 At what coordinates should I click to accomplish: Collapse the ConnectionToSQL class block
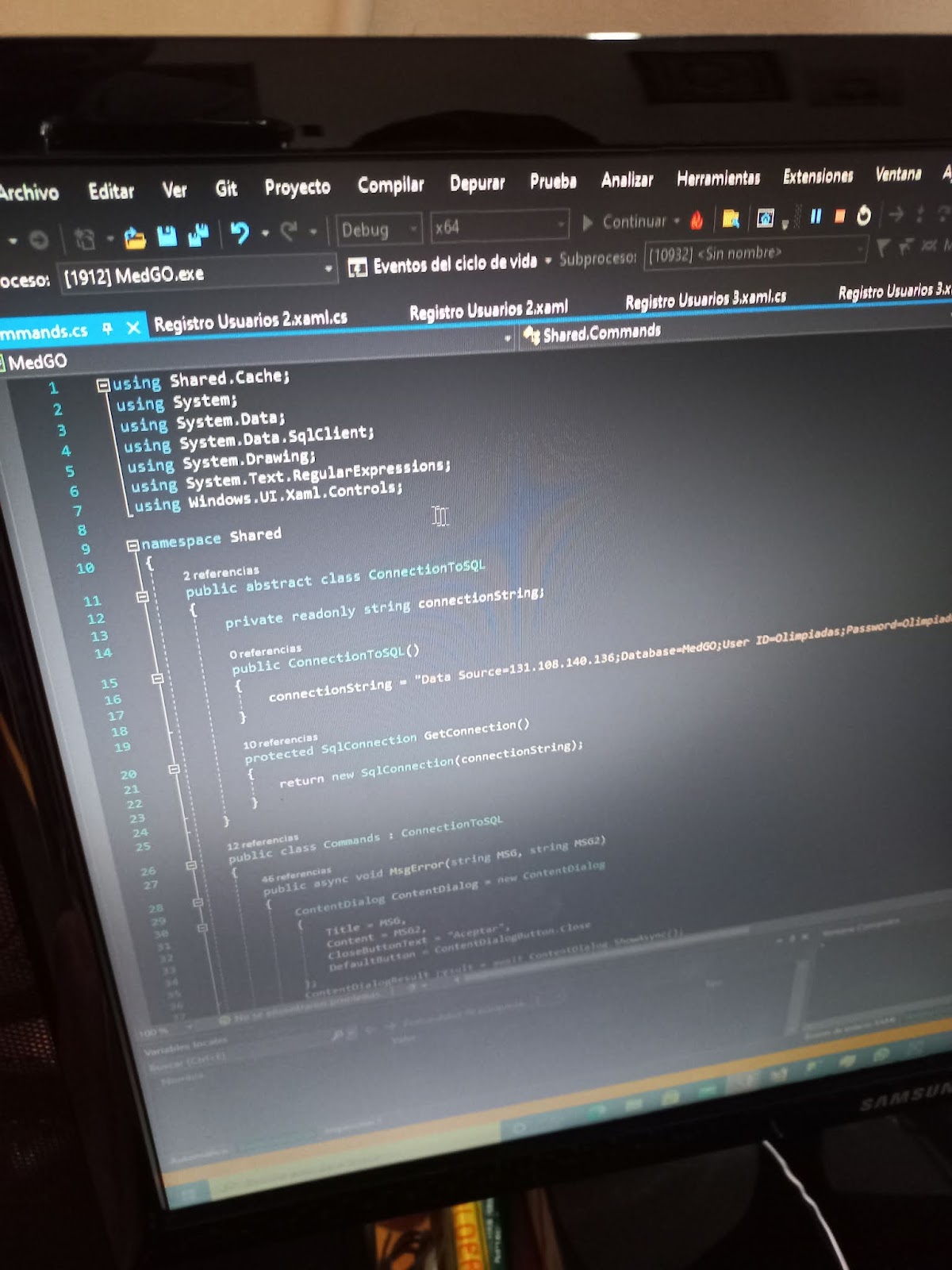(x=143, y=597)
